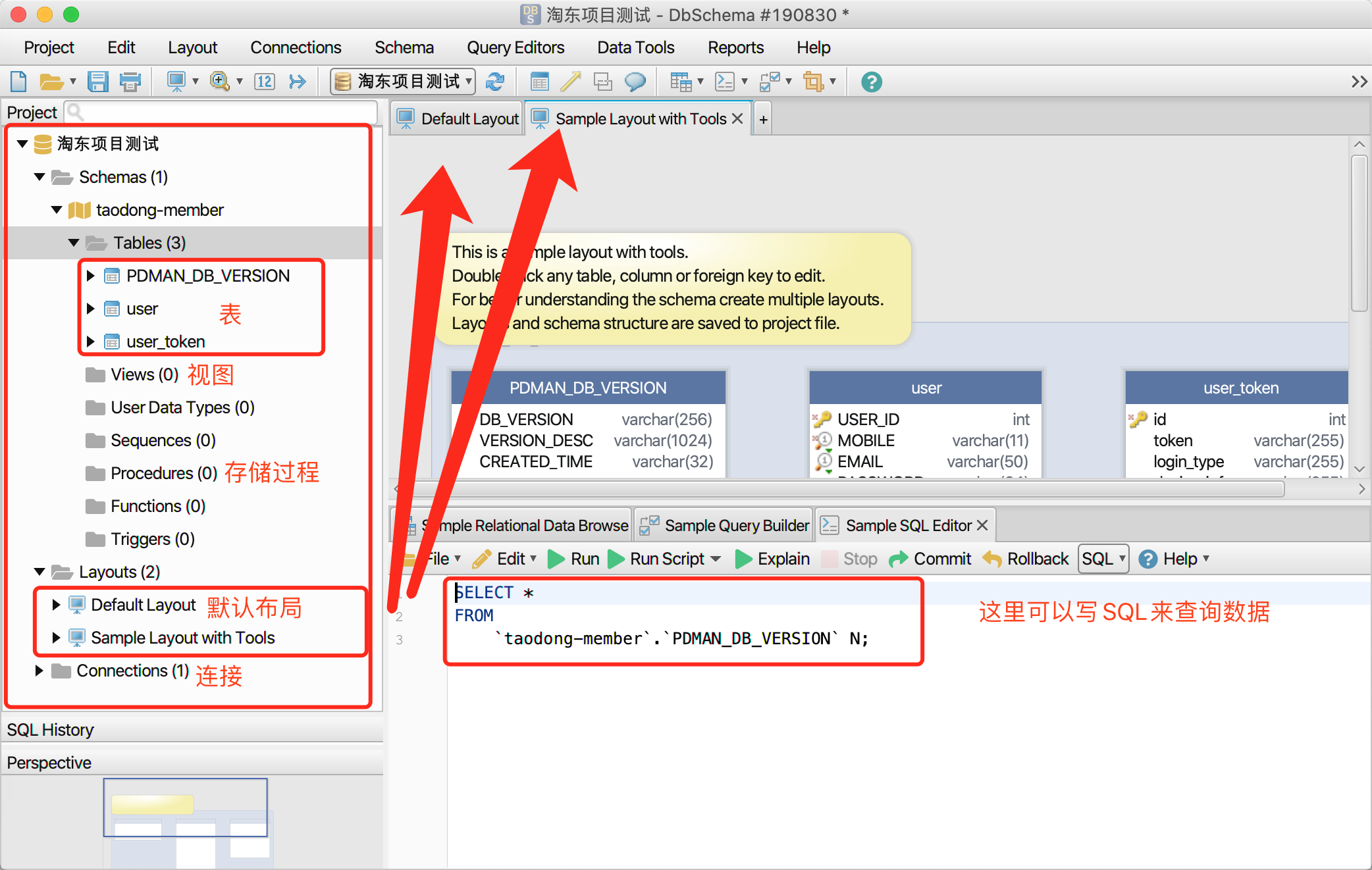Image resolution: width=1372 pixels, height=870 pixels.
Task: Click the 12 numbered icon in toolbar
Action: tap(265, 82)
